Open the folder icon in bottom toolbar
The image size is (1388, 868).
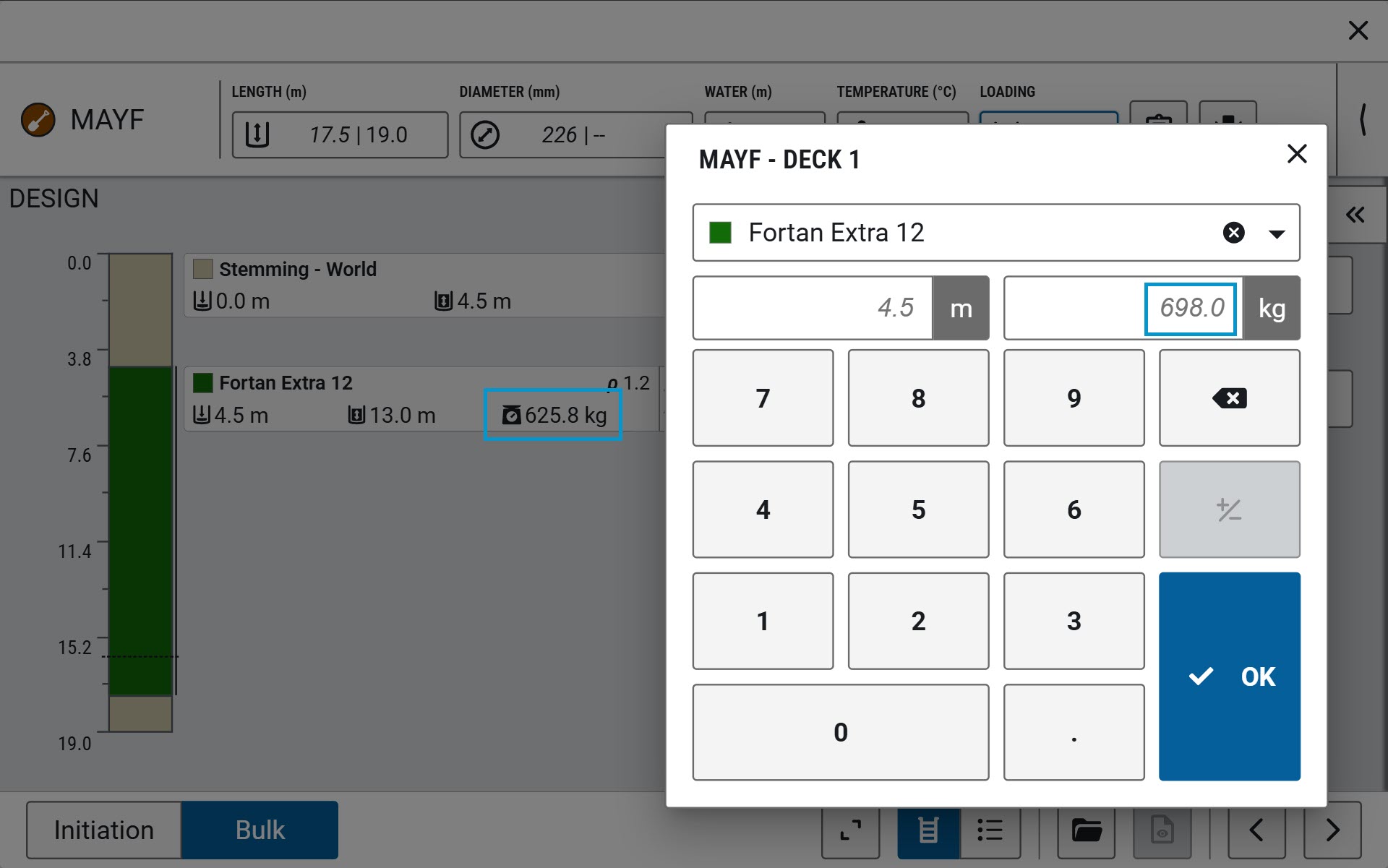pos(1086,830)
